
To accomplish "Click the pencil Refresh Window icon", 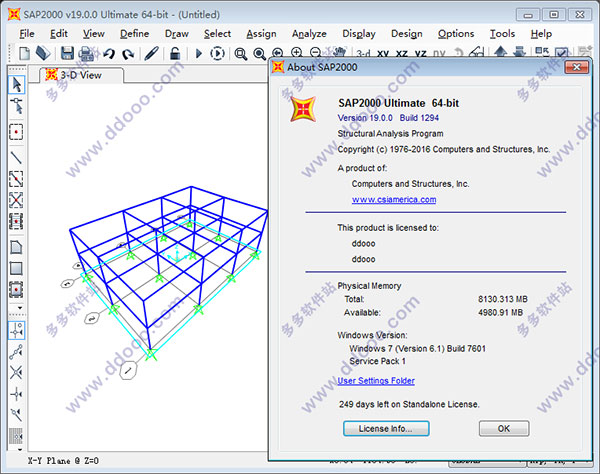I will [x=152, y=53].
